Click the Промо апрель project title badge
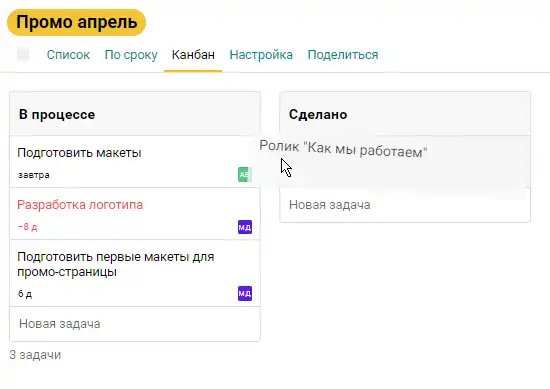 pyautogui.click(x=76, y=22)
